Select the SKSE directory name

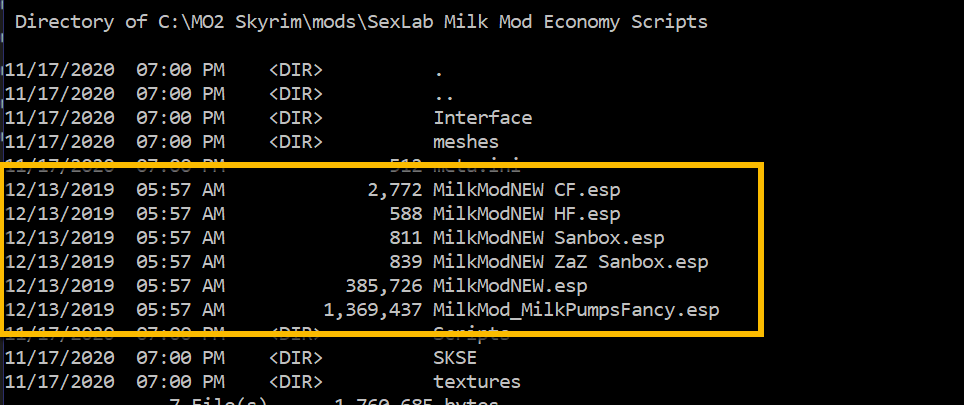455,358
